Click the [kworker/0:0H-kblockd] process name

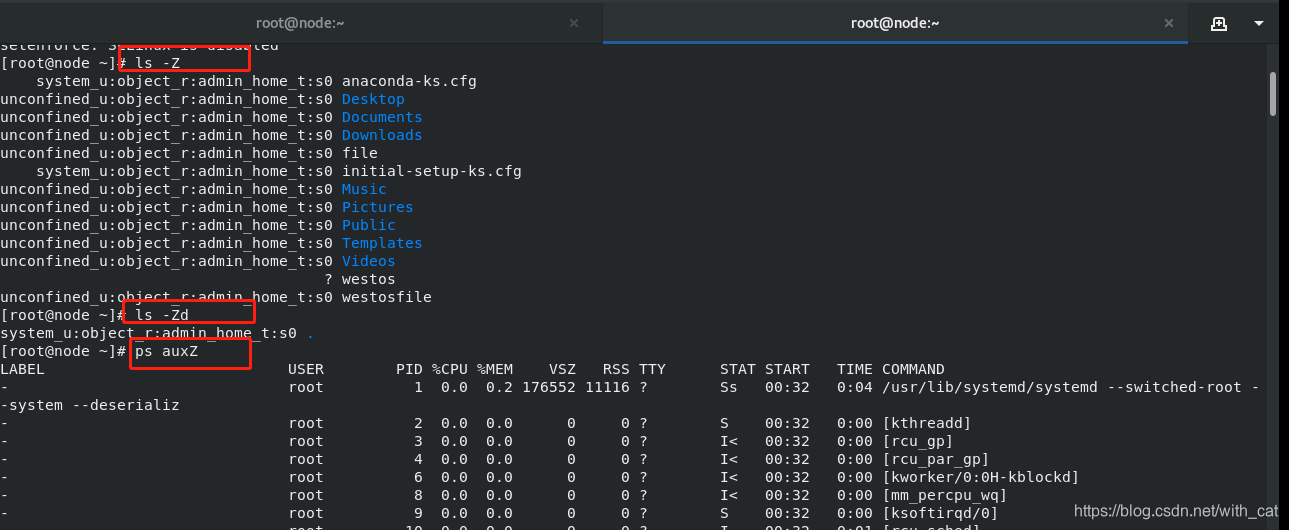pos(981,477)
